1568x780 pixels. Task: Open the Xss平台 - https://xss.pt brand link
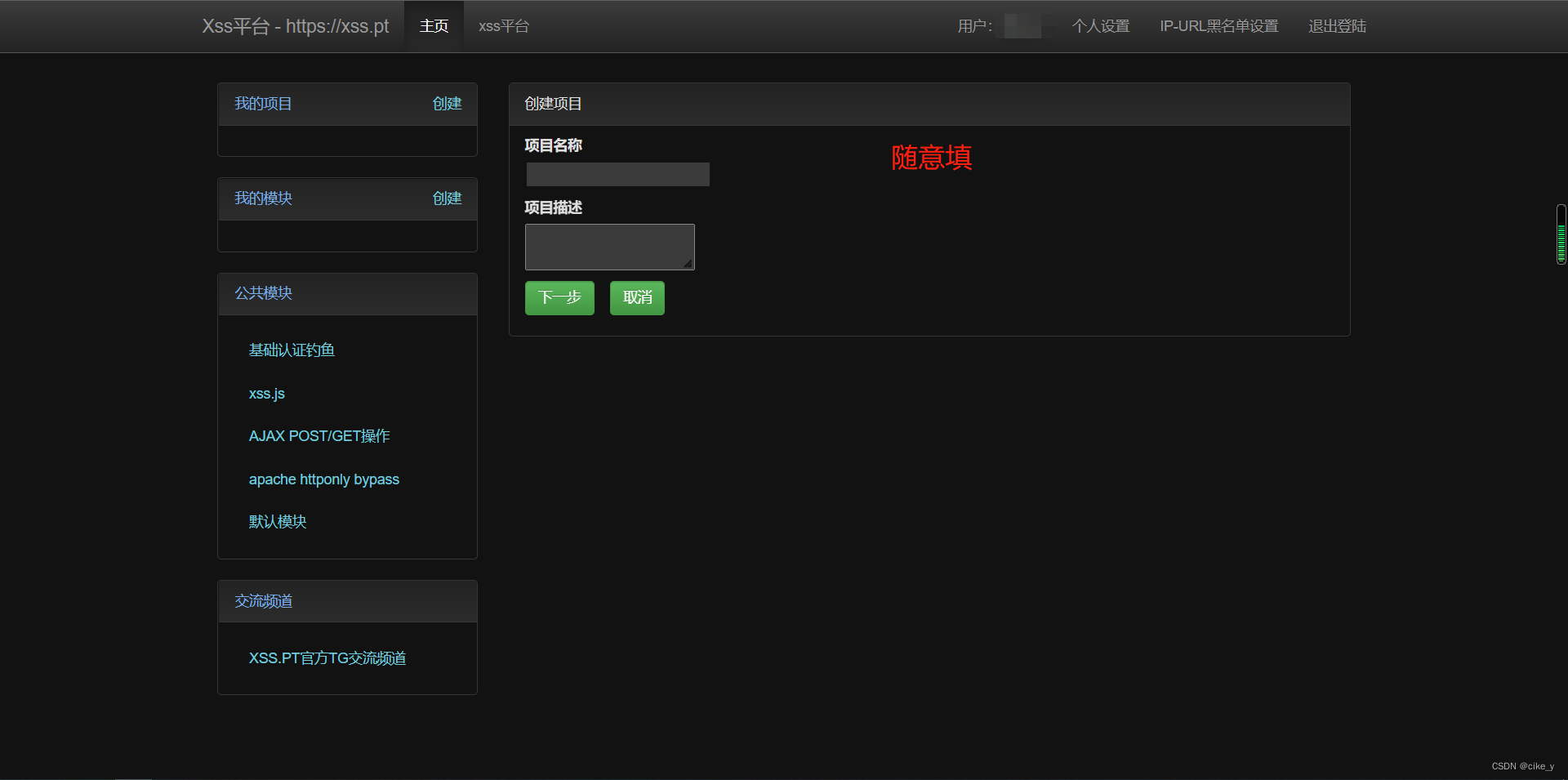pyautogui.click(x=296, y=26)
